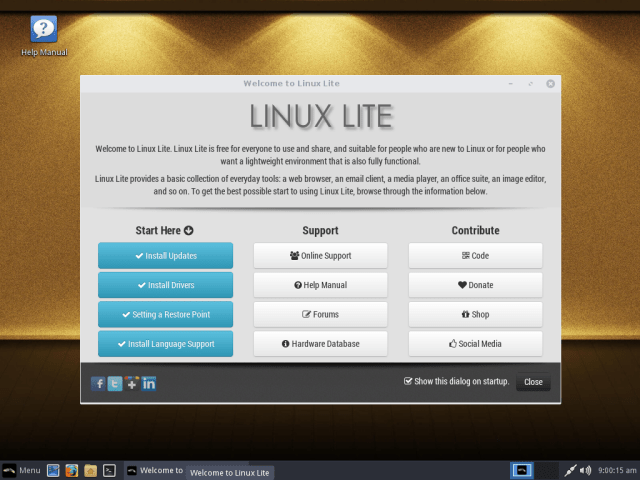Click Install Updates button
The image size is (640, 480).
(165, 256)
